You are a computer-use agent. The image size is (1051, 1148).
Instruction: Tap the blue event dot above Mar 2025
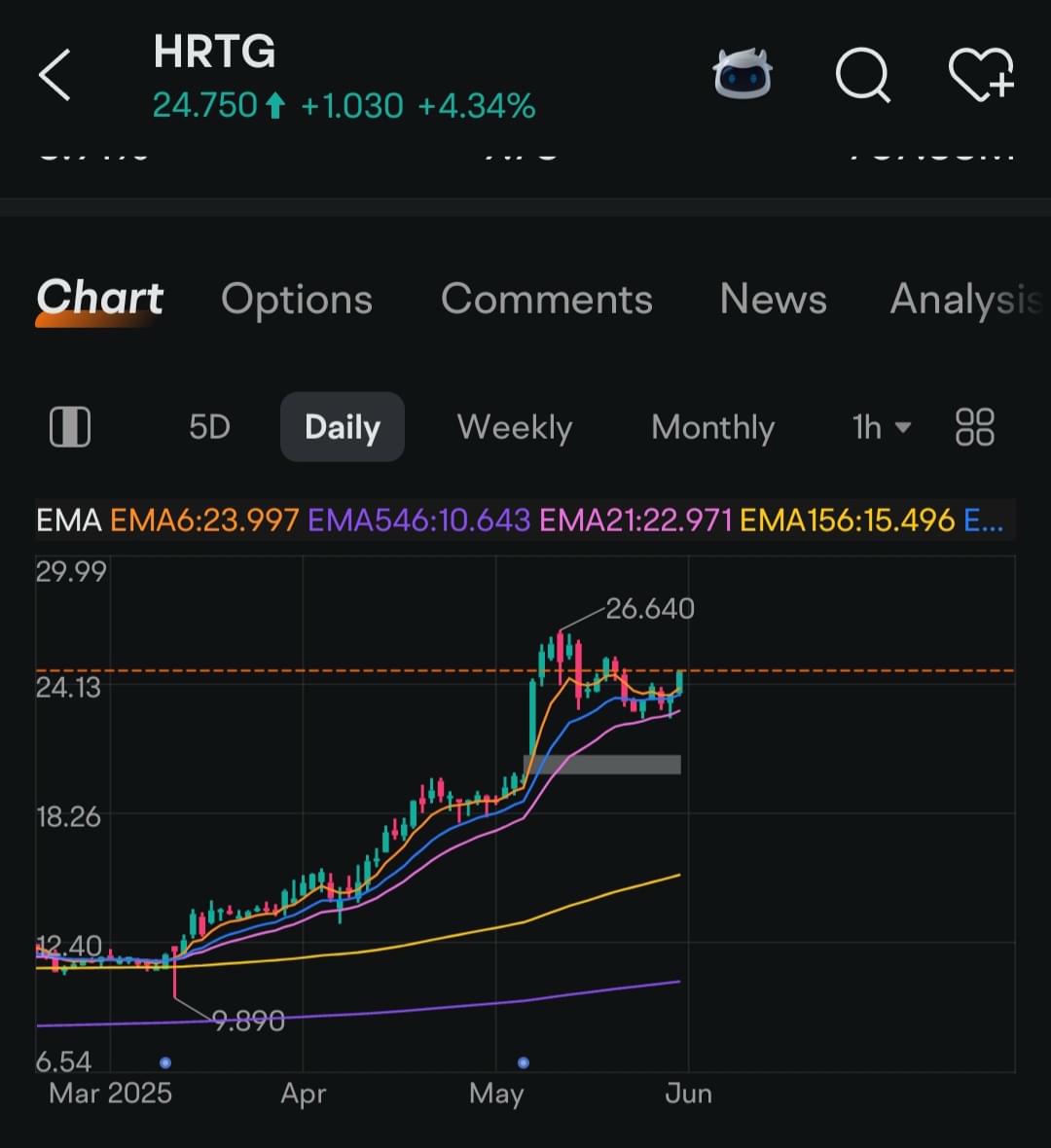pyautogui.click(x=165, y=1062)
